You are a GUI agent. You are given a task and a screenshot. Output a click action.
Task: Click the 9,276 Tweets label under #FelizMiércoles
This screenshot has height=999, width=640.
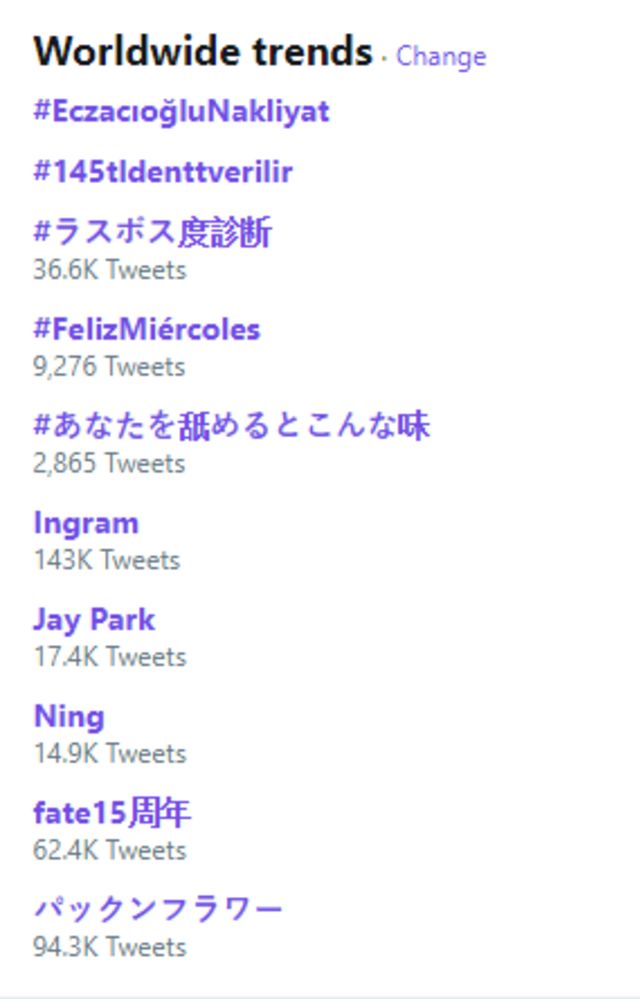(x=108, y=367)
